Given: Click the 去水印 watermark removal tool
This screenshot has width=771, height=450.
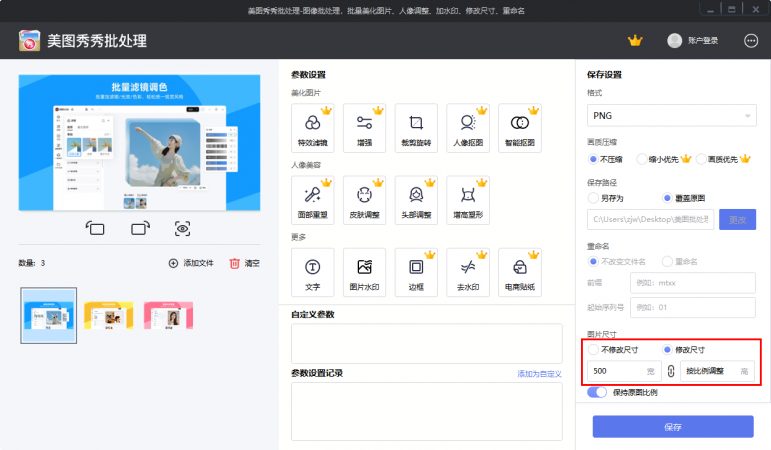Looking at the screenshot, I should tap(468, 271).
